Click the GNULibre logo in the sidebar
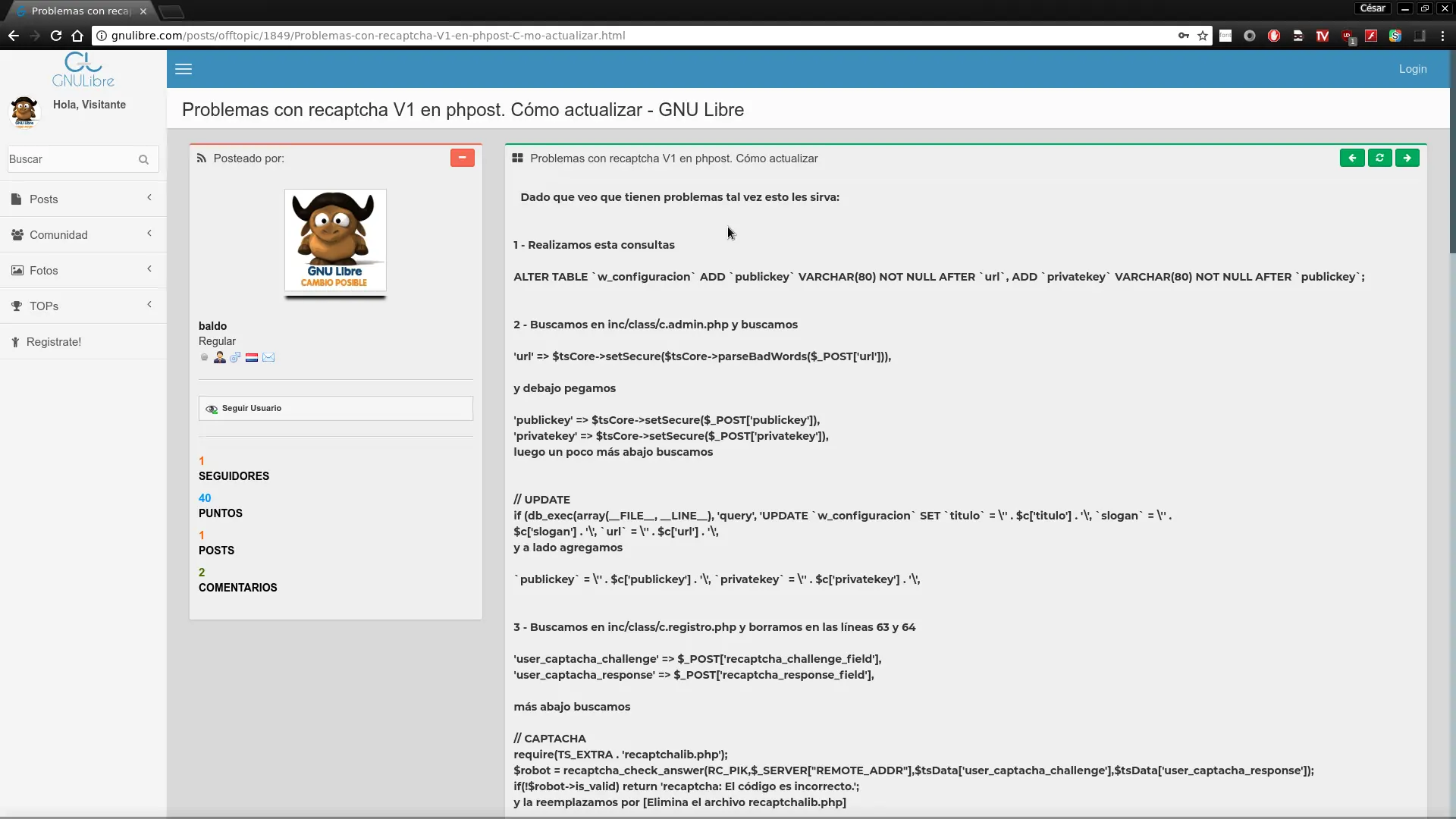The image size is (1456, 819). [83, 70]
